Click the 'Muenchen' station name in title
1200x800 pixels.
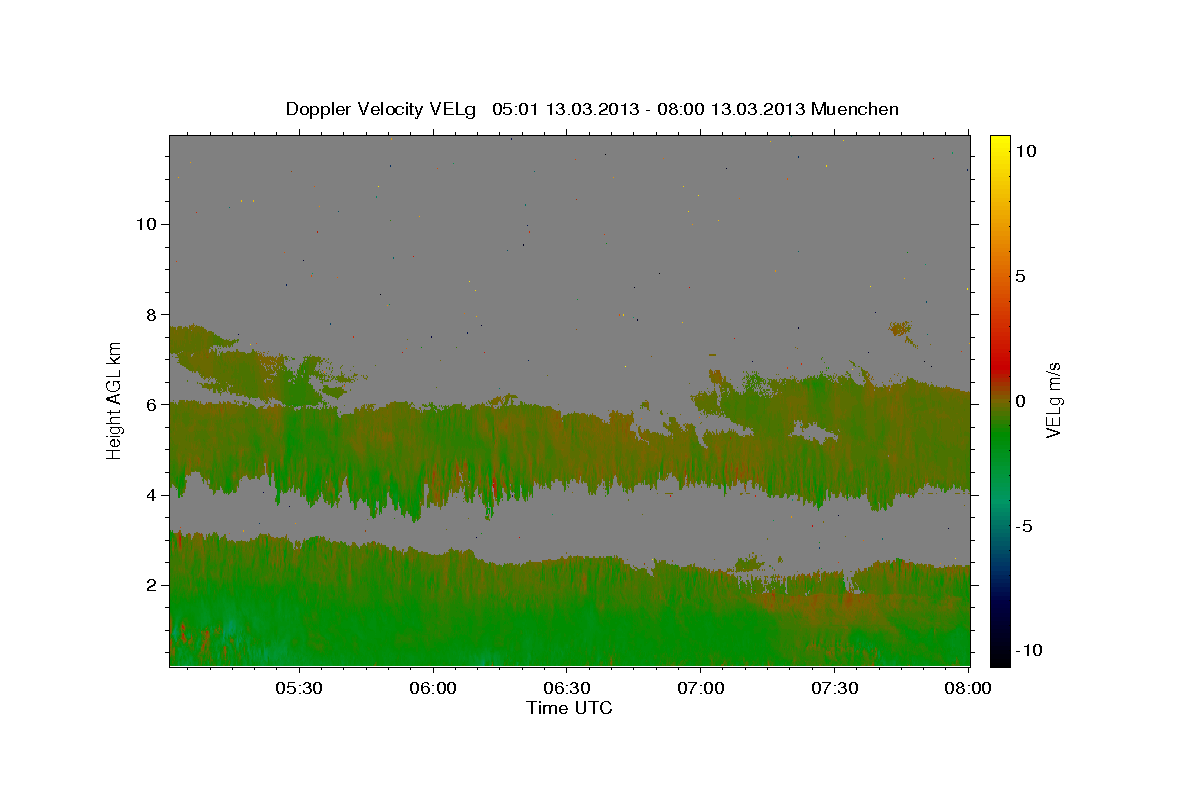(855, 109)
